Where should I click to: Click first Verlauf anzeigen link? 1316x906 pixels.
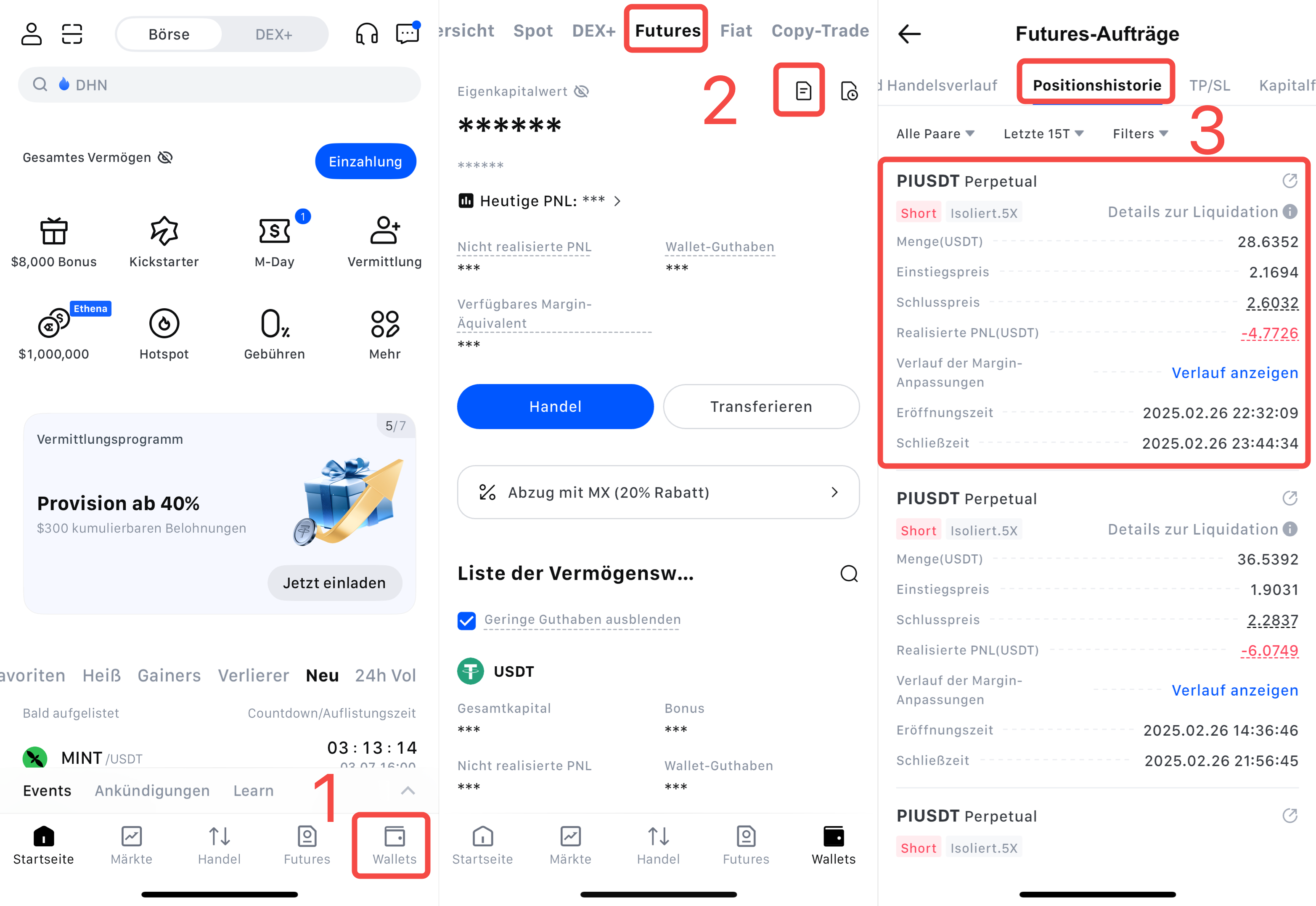click(1235, 373)
